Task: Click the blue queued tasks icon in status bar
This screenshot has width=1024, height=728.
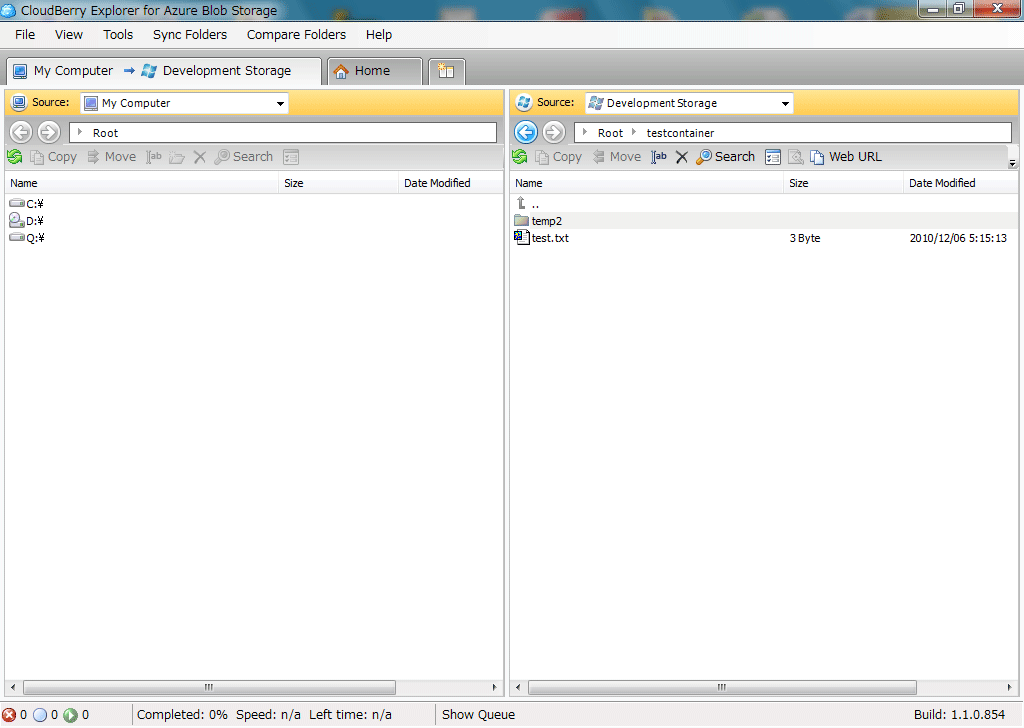Action: click(x=40, y=715)
